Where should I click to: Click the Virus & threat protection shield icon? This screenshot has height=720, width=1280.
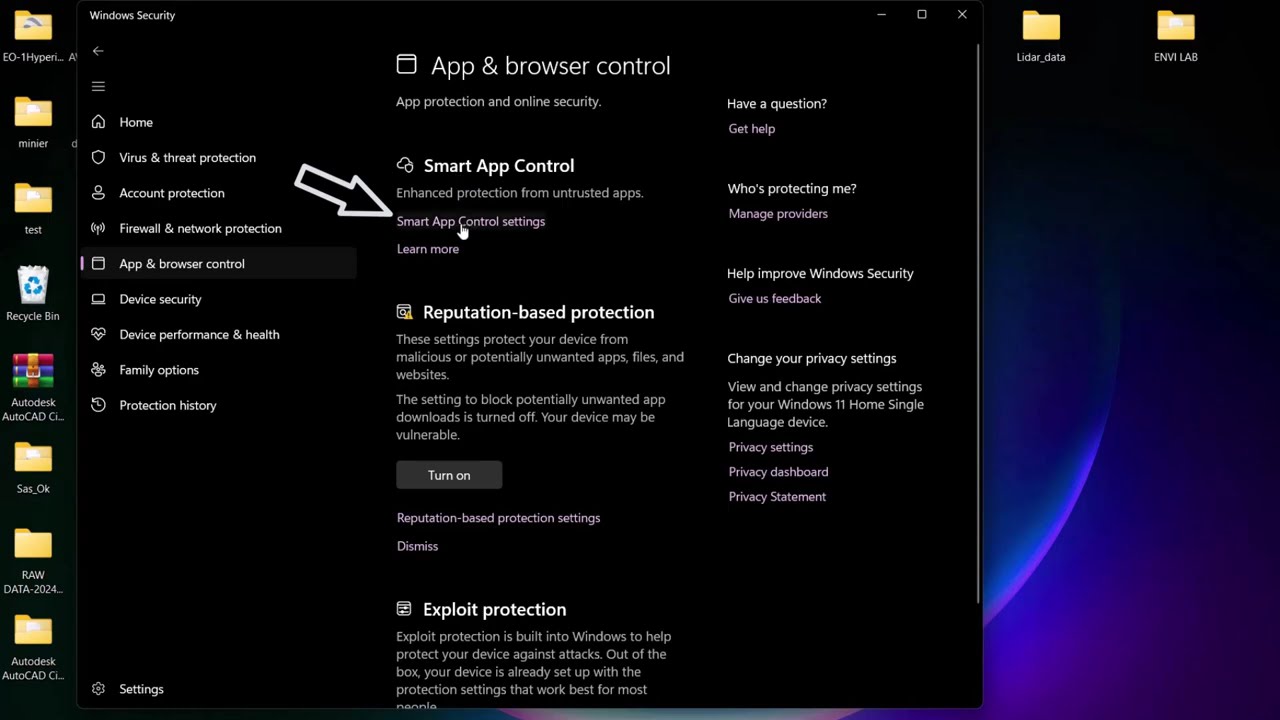98,157
